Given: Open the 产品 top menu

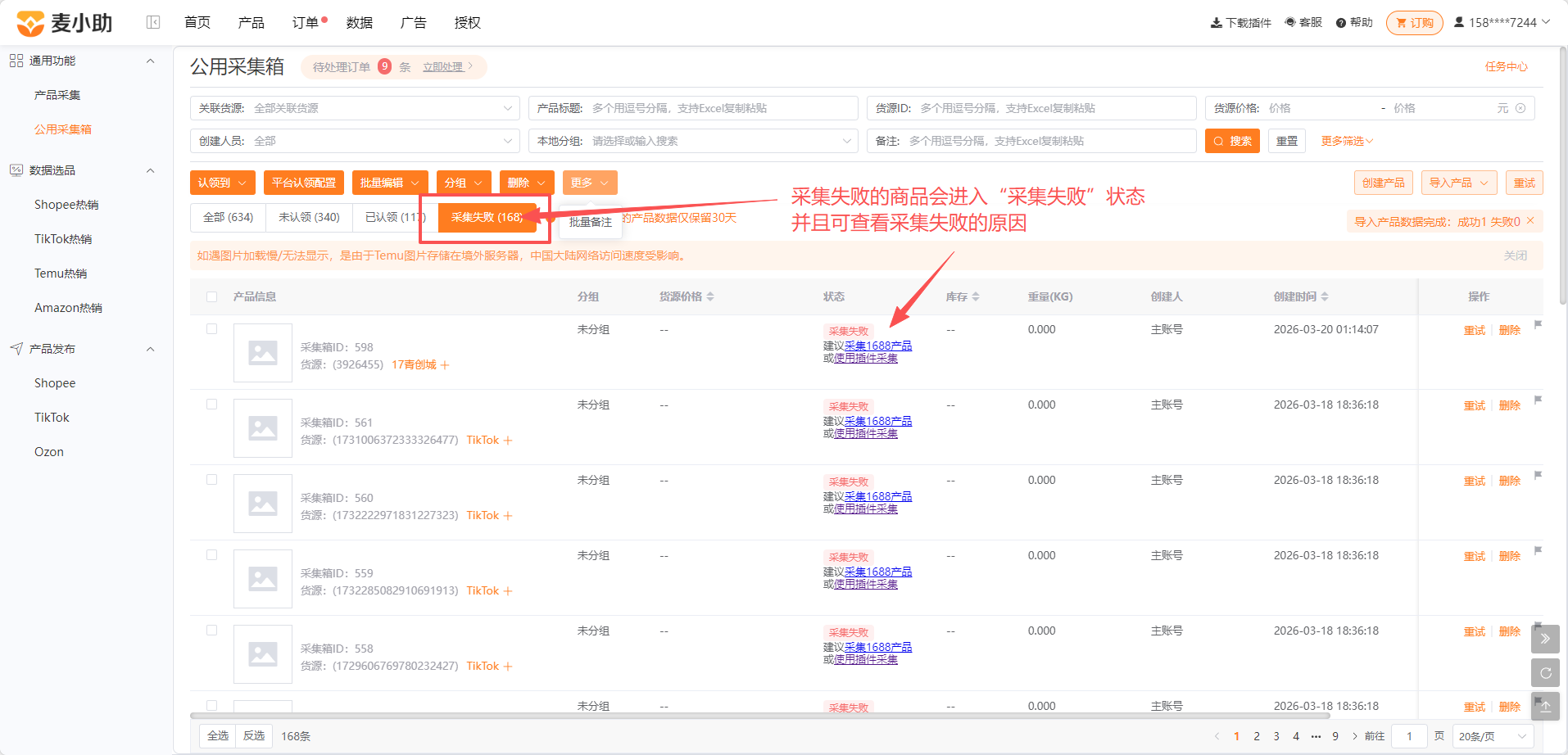Looking at the screenshot, I should click(x=252, y=22).
